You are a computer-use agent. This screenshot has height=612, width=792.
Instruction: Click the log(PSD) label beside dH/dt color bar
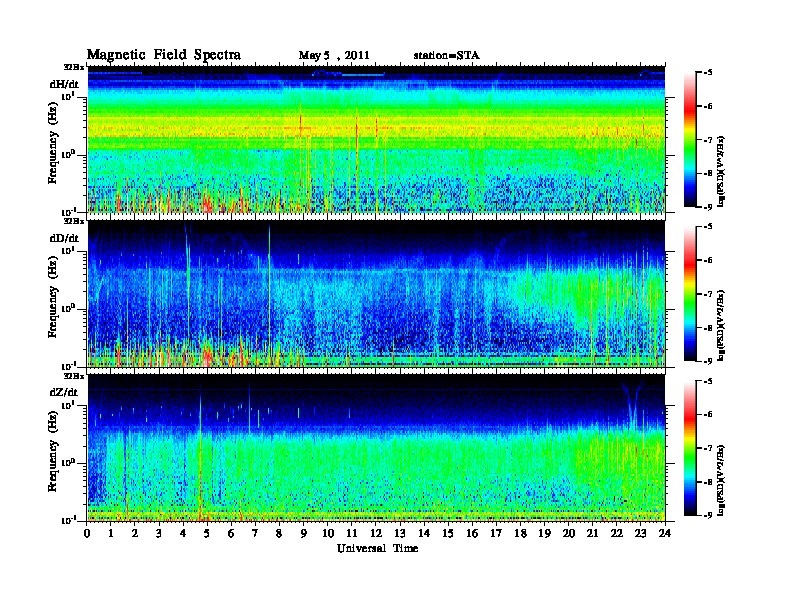(x=722, y=171)
